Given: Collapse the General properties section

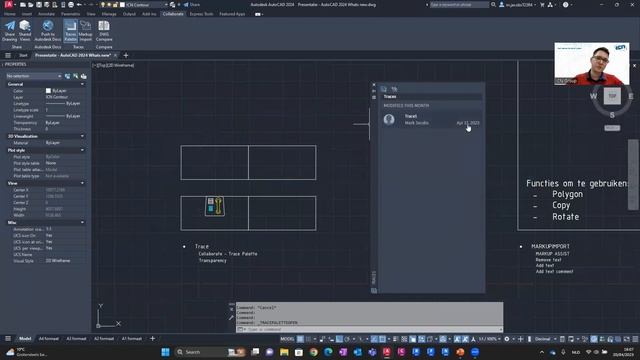Looking at the screenshot, I should coord(82,84).
